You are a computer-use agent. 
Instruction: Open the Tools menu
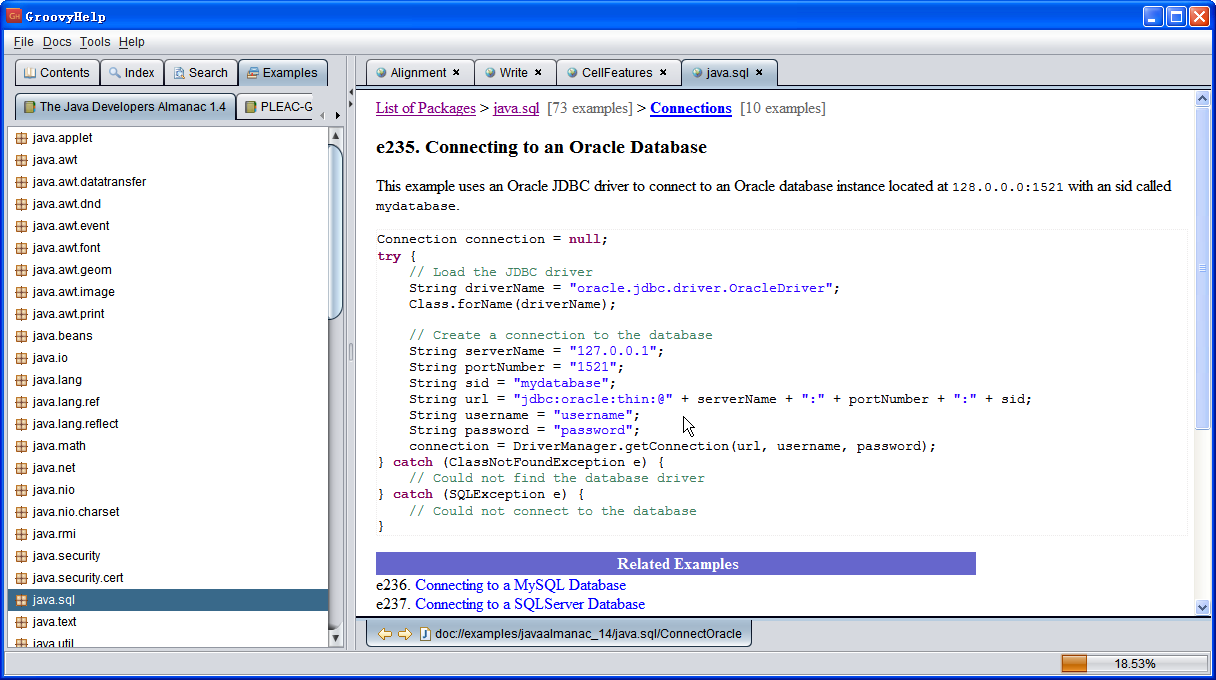point(95,42)
